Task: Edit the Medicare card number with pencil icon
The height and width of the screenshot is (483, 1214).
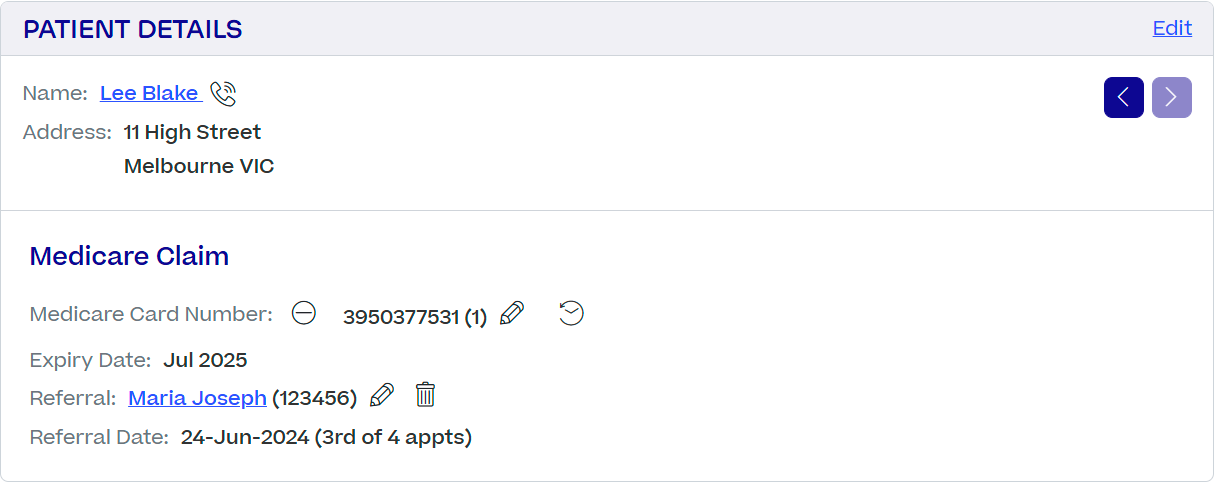Action: [x=512, y=313]
